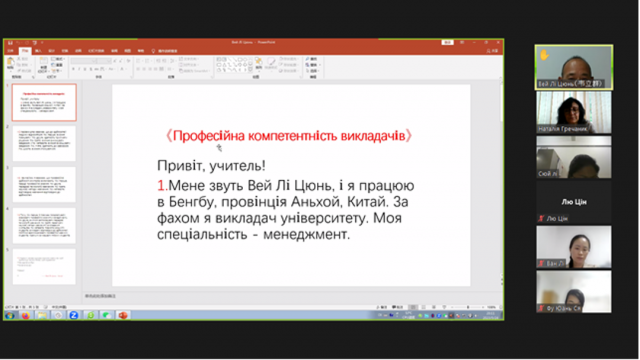The width and height of the screenshot is (640, 360).
Task: Open Zoom from the taskbar
Action: (x=74, y=315)
